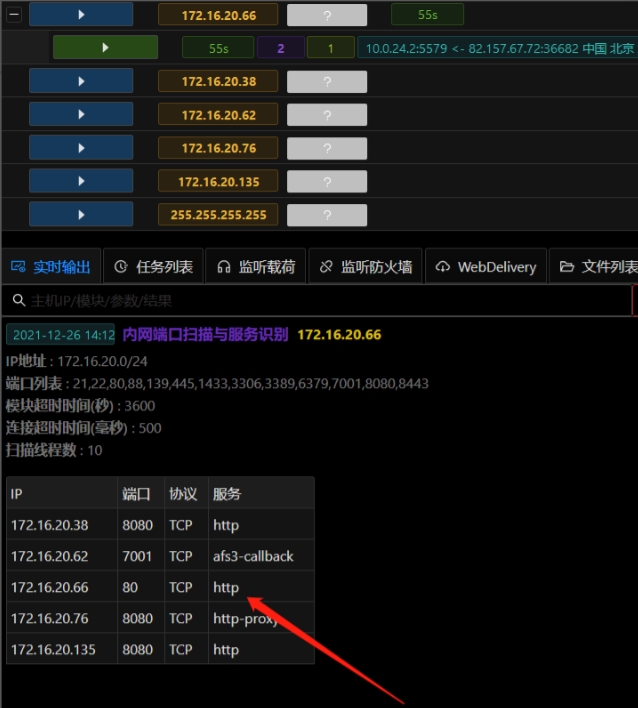Select host IP tag 172.16.20.135 in list
This screenshot has width=638, height=708.
(x=219, y=182)
